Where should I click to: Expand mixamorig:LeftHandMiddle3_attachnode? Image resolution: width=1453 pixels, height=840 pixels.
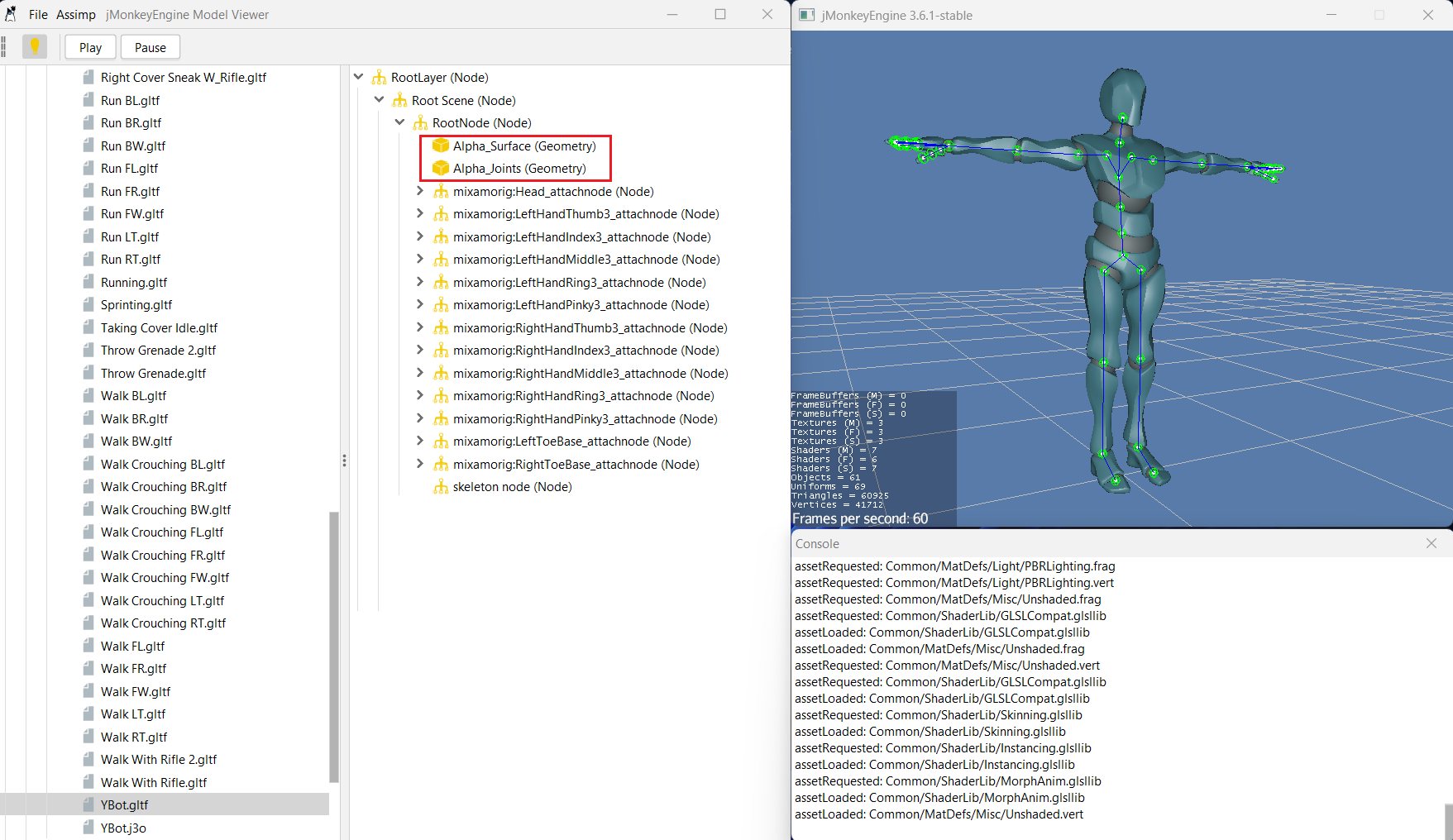(x=420, y=259)
